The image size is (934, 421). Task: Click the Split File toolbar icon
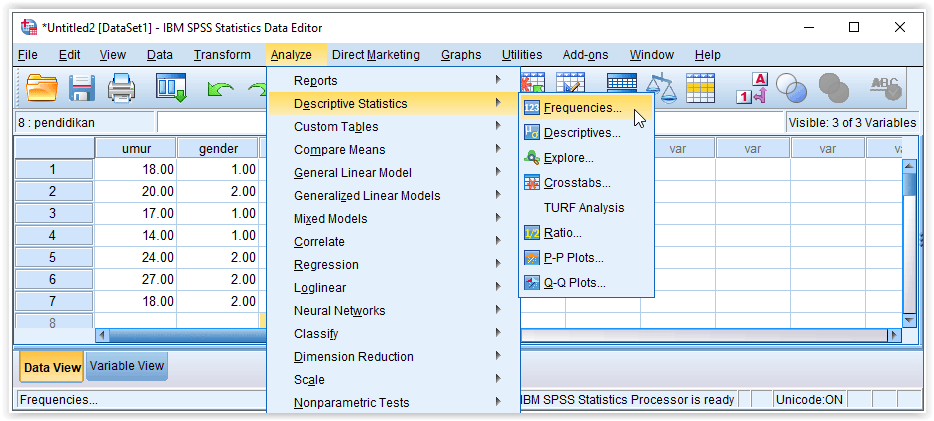pyautogui.click(x=622, y=83)
